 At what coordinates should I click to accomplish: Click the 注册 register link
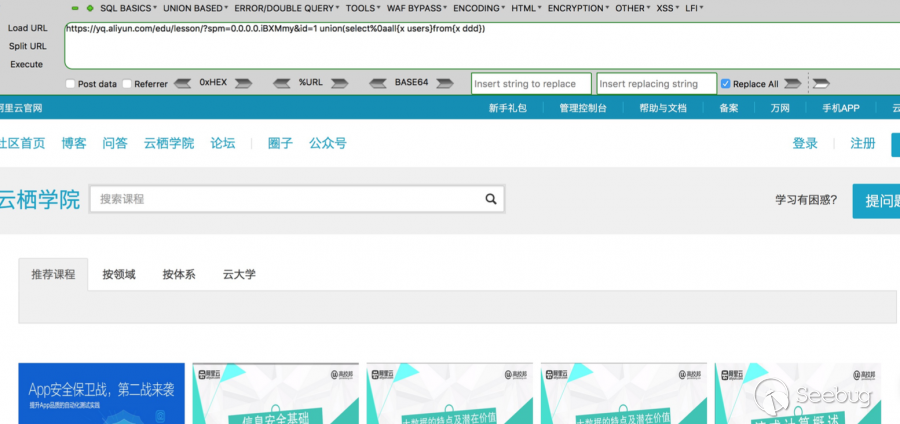(863, 143)
